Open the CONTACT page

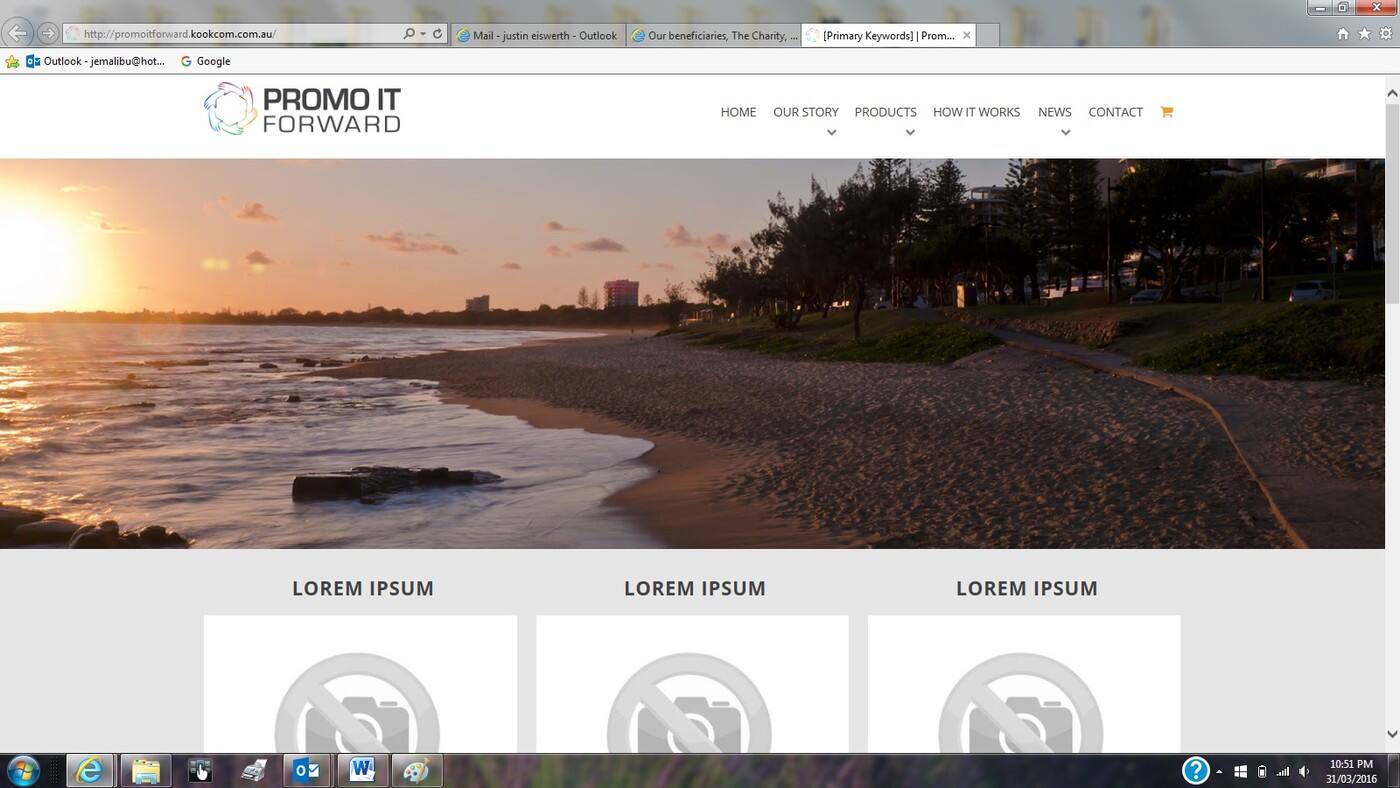1115,112
